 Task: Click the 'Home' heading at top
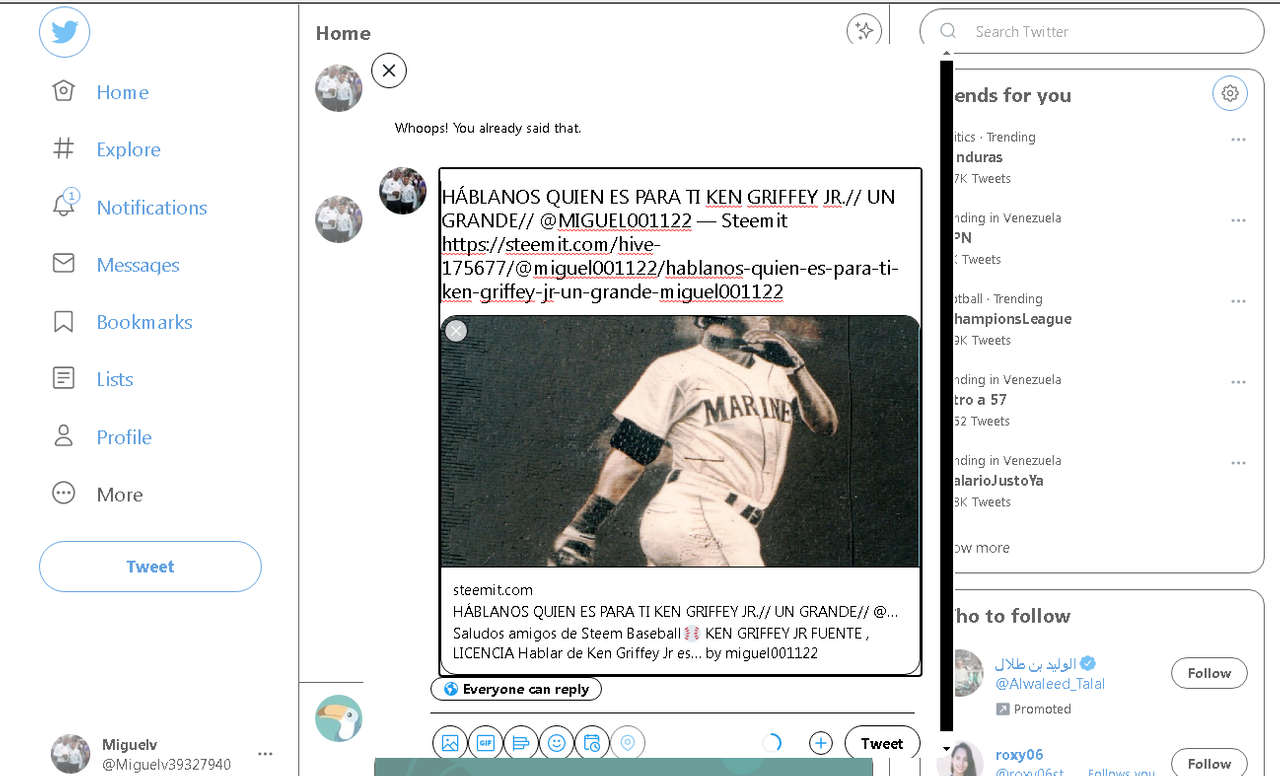tap(343, 33)
